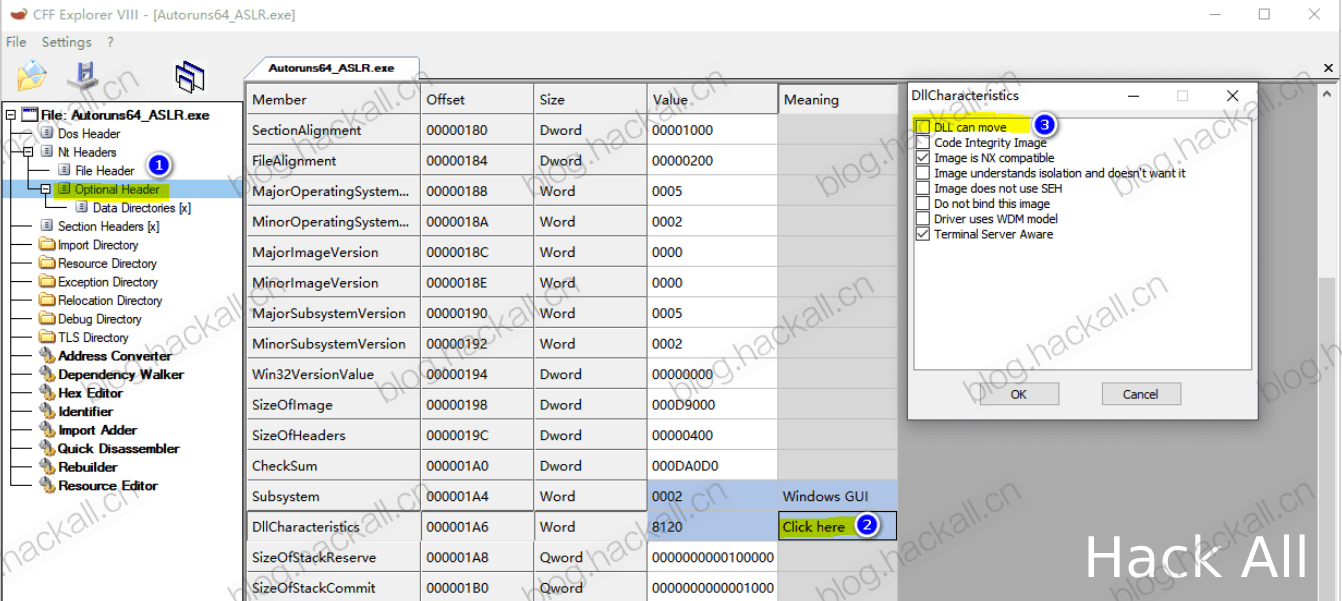Click the DllCharacteristics value 8120
This screenshot has width=1342, height=601.
(x=712, y=527)
